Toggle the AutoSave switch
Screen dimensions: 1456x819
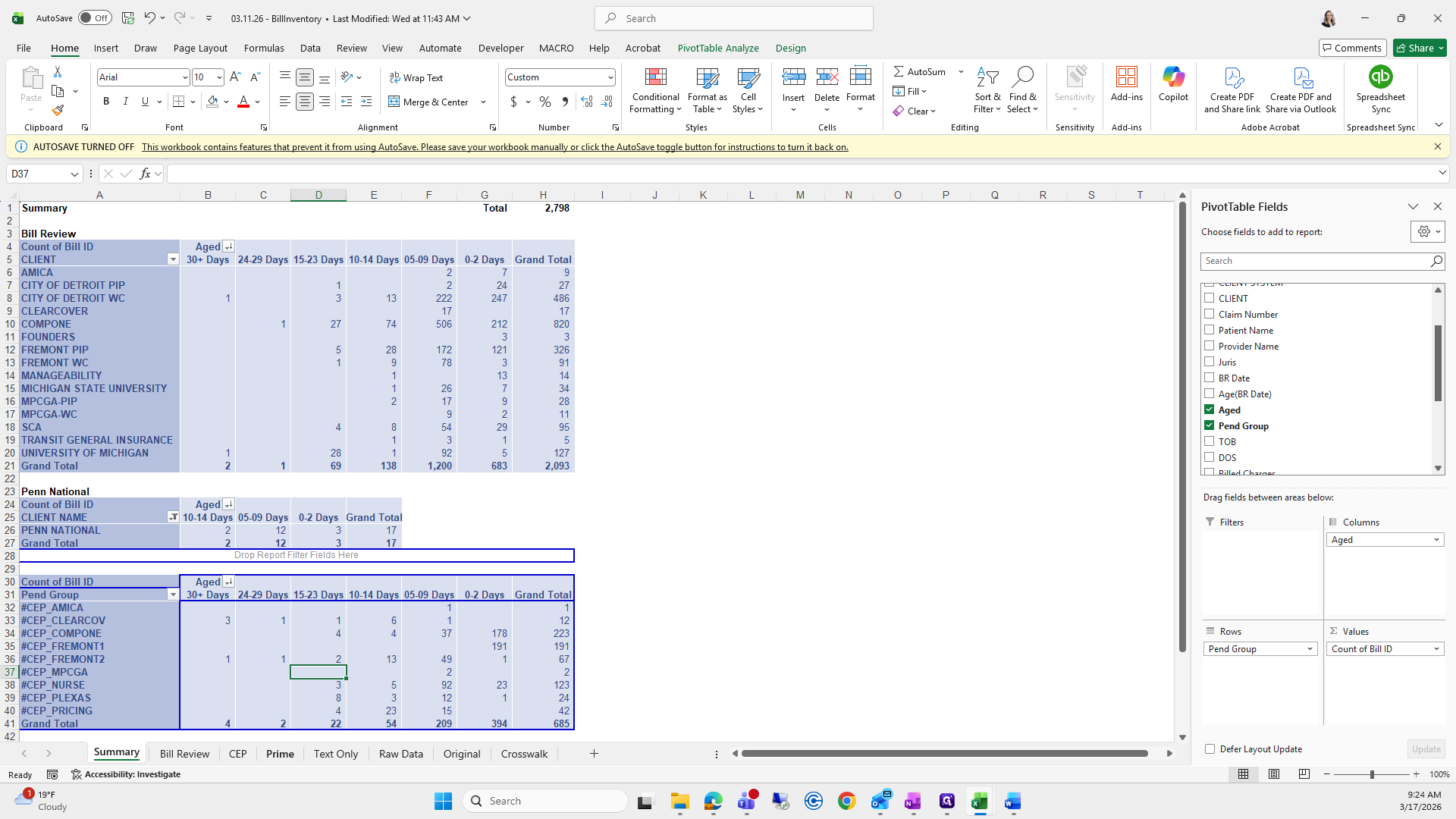click(95, 18)
